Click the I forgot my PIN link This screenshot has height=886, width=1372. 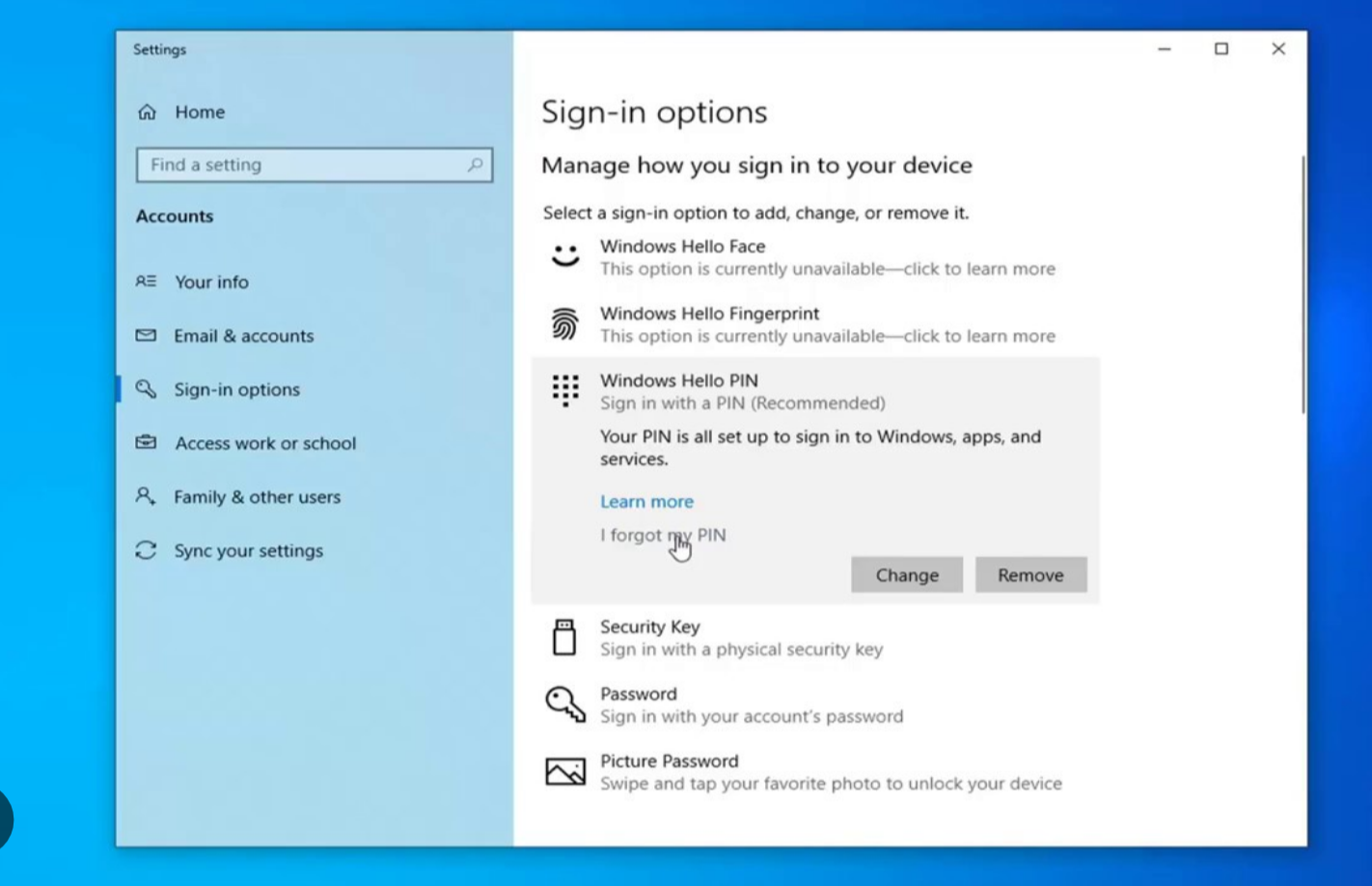click(x=663, y=536)
